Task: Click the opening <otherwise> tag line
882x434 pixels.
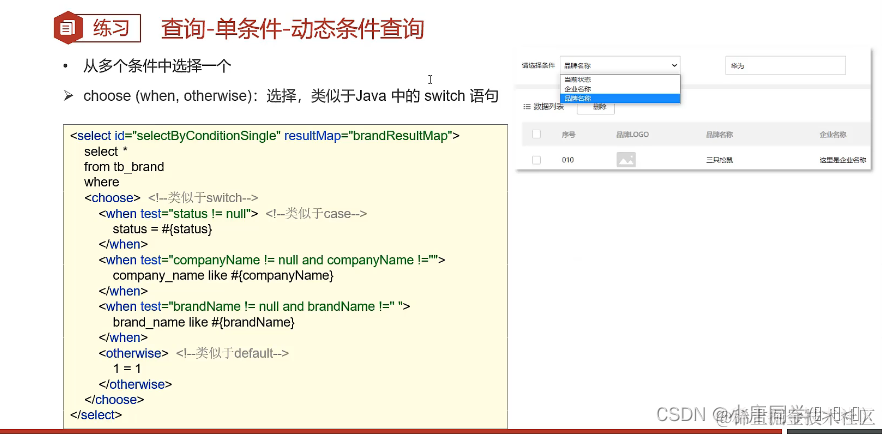Action: [133, 353]
